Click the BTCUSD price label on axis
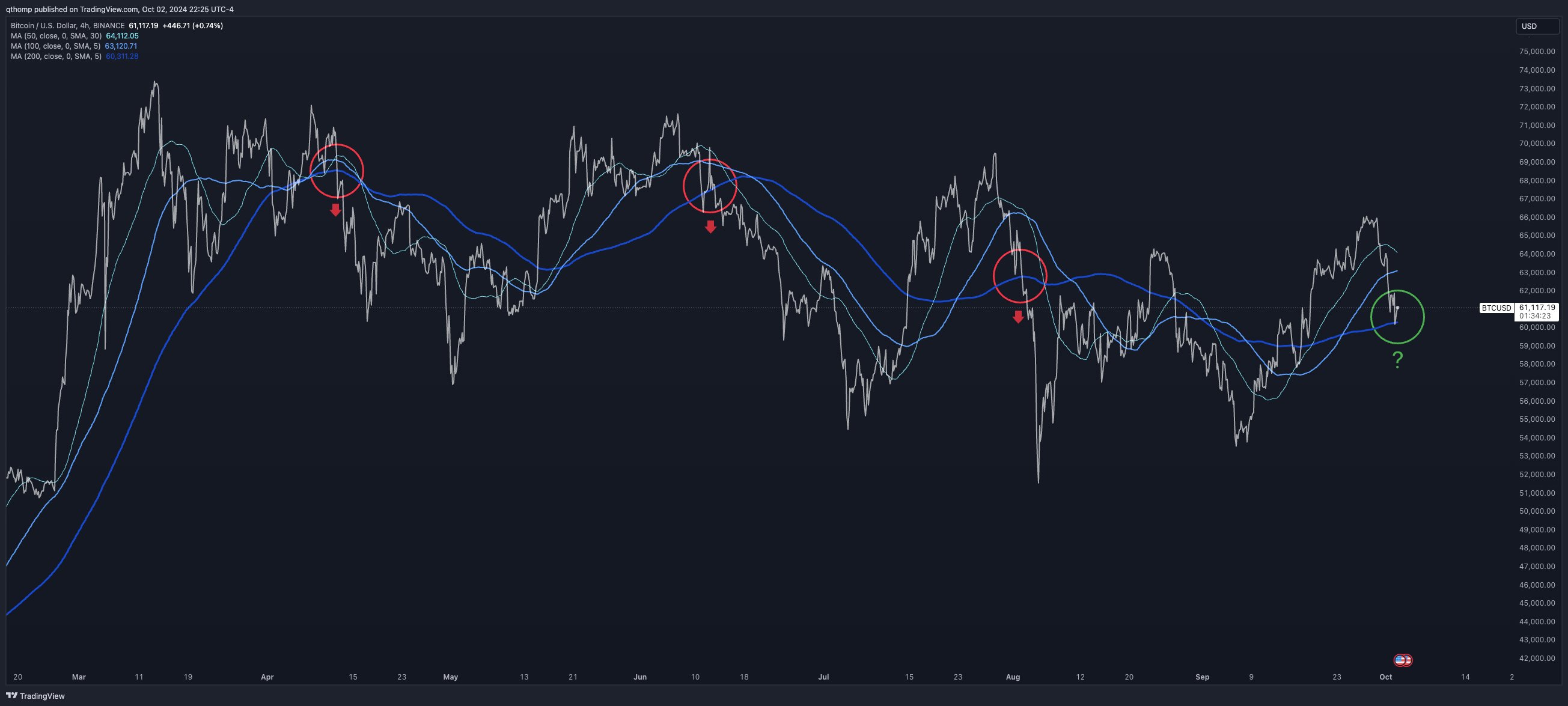 click(x=1496, y=308)
